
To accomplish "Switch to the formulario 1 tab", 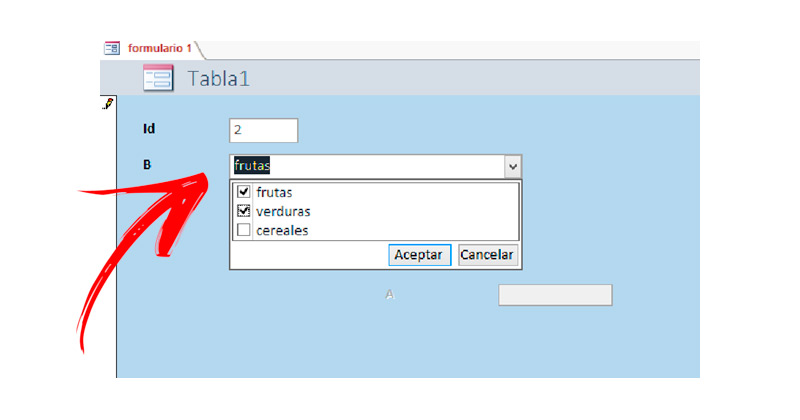I will [159, 48].
